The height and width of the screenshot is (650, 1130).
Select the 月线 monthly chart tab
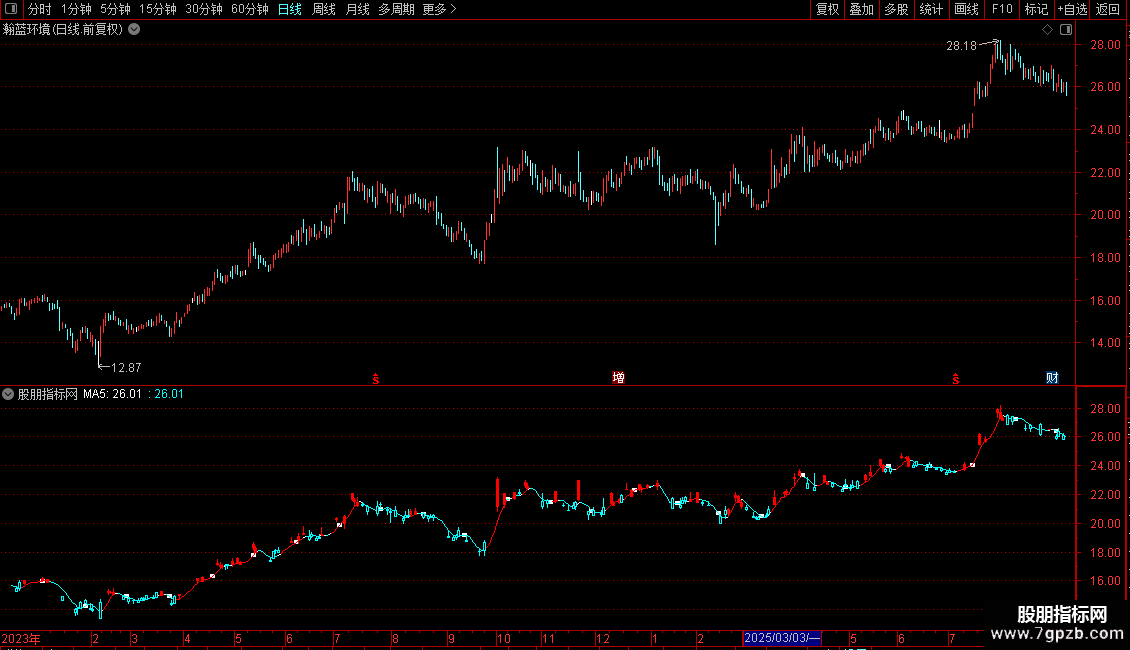click(x=357, y=9)
